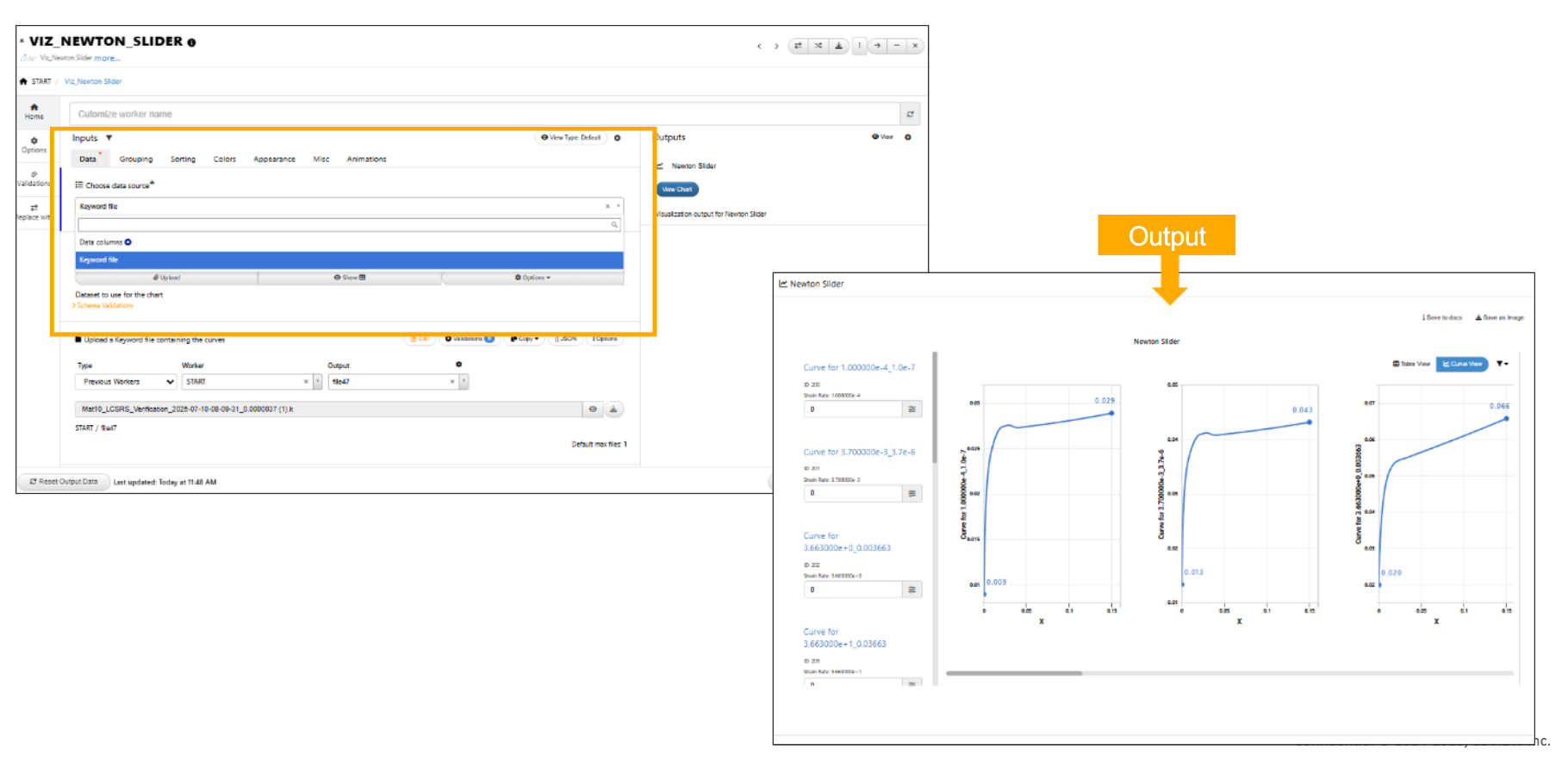The height and width of the screenshot is (762, 1568).
Task: Select the Animations tab
Action: pyautogui.click(x=366, y=159)
